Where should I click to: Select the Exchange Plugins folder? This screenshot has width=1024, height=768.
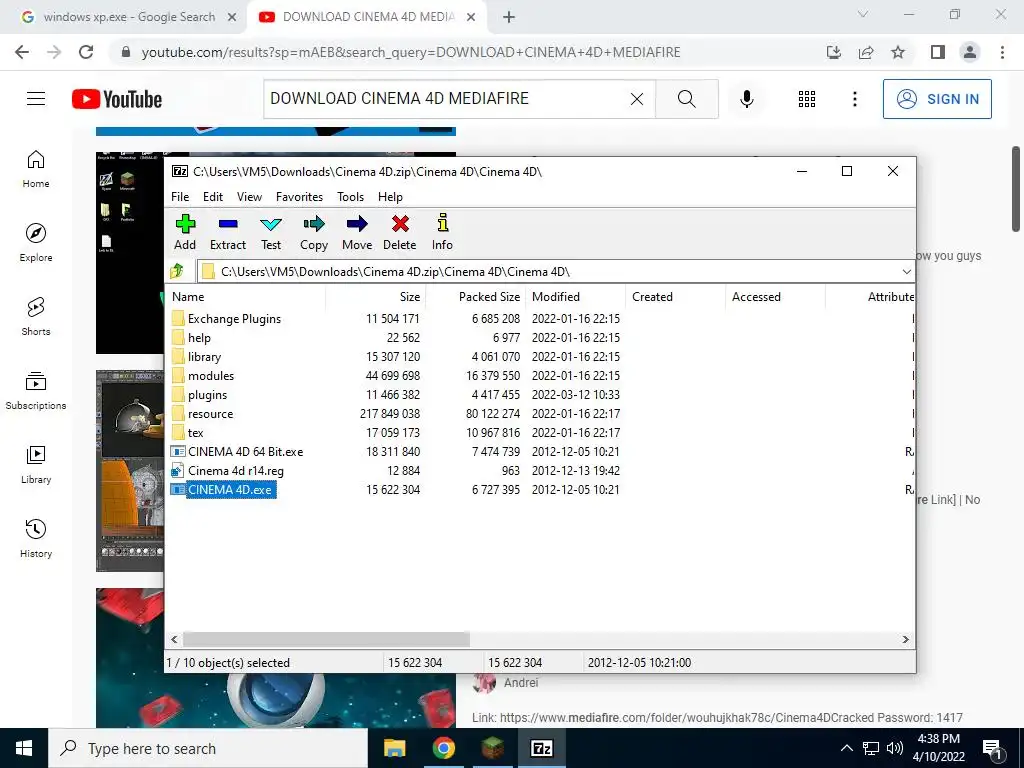point(234,319)
